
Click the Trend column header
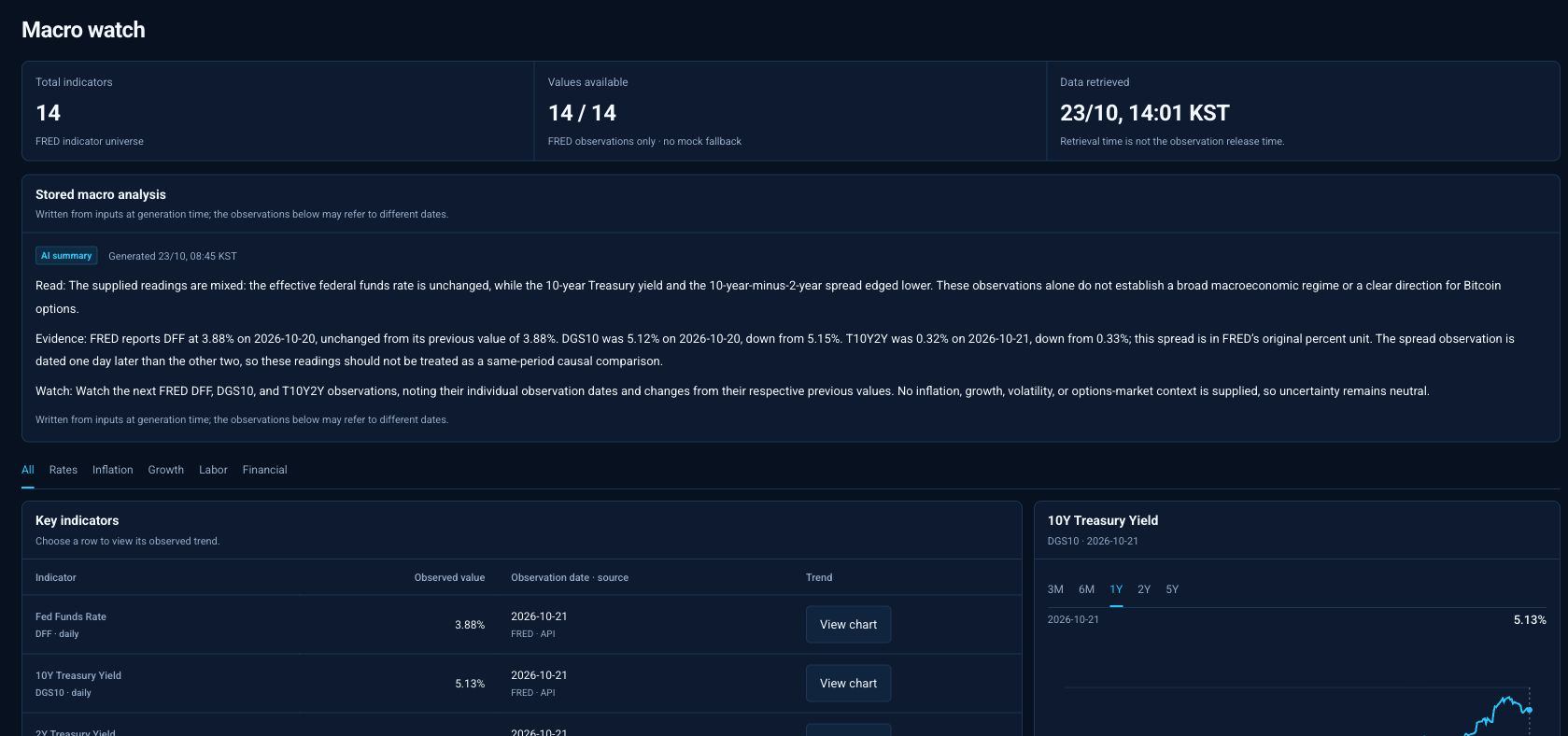click(819, 577)
